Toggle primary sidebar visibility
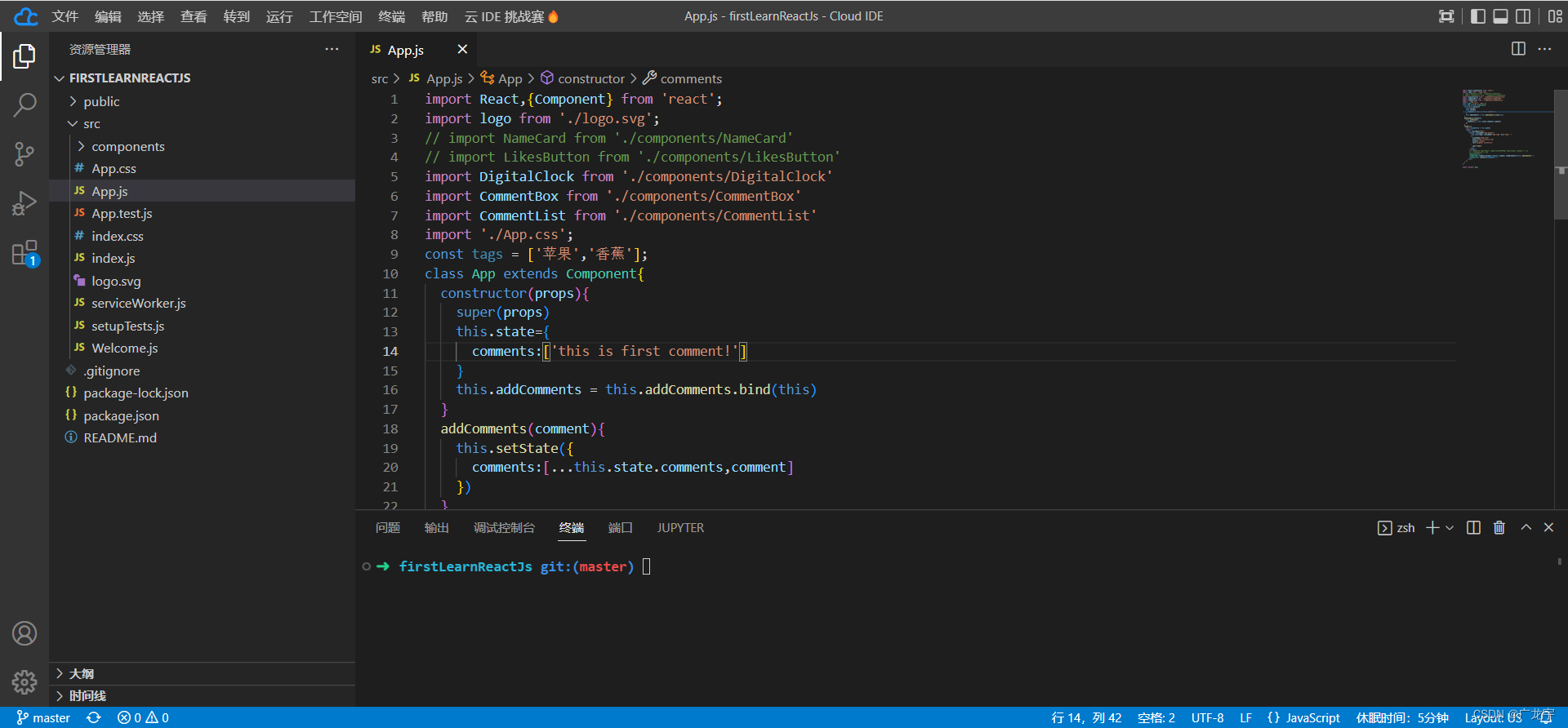 (x=1478, y=16)
